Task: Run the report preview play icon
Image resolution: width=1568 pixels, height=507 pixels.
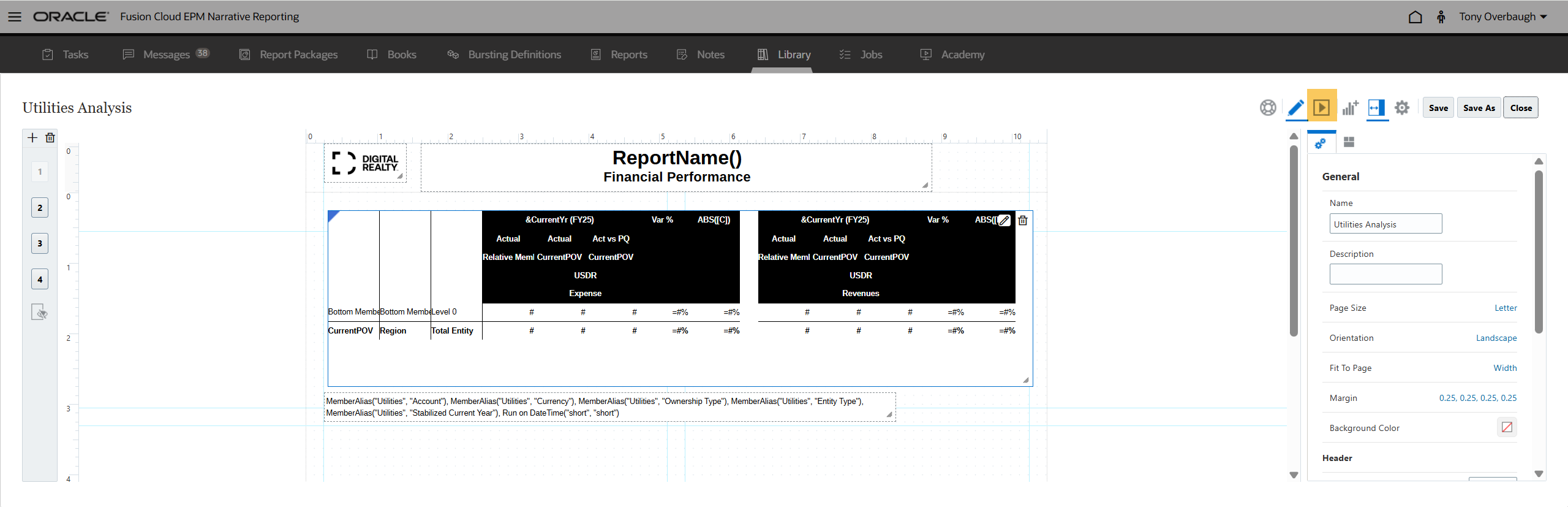Action: coord(1322,108)
